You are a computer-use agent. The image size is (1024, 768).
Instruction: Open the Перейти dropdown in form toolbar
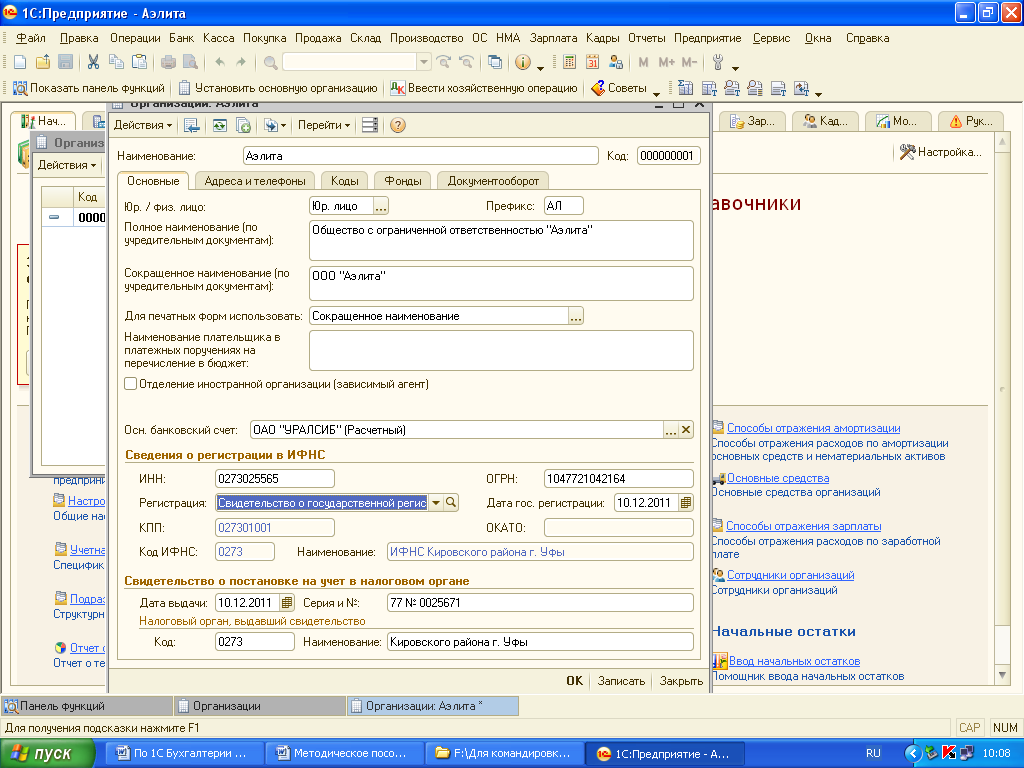(x=324, y=125)
